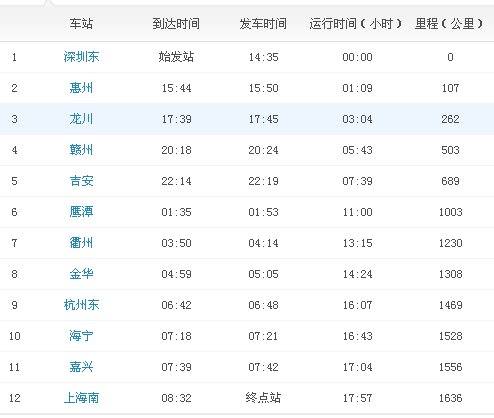Select running time 17:57
Screen dimensions: 494x418
point(357,398)
